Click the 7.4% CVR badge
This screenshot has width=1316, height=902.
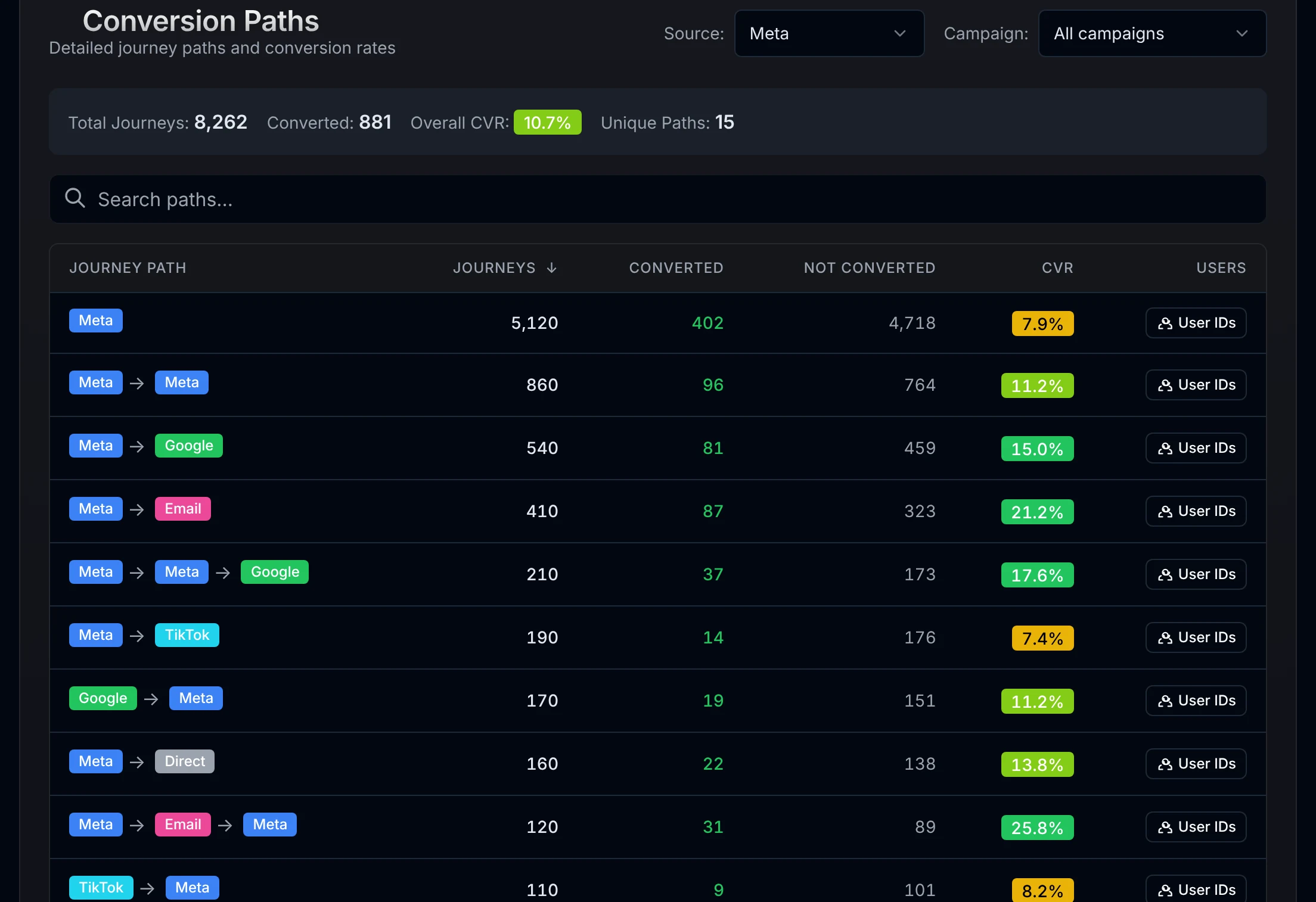[1043, 638]
